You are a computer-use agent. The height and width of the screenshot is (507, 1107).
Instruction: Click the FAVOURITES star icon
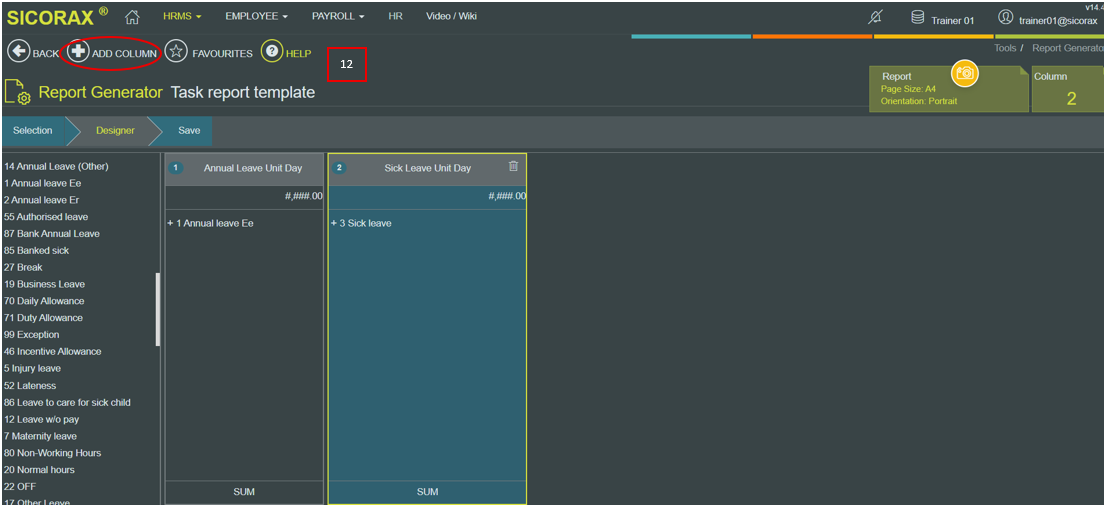pos(176,52)
